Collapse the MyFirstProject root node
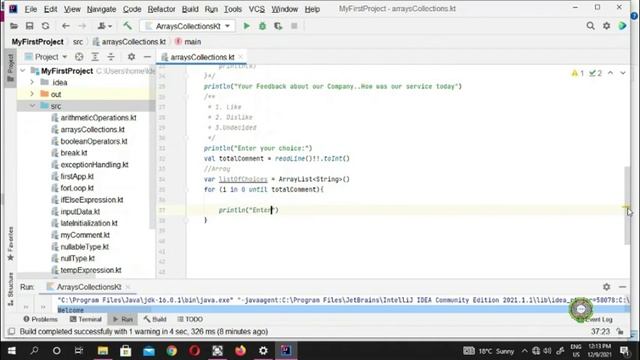The image size is (640, 360). tap(23, 71)
